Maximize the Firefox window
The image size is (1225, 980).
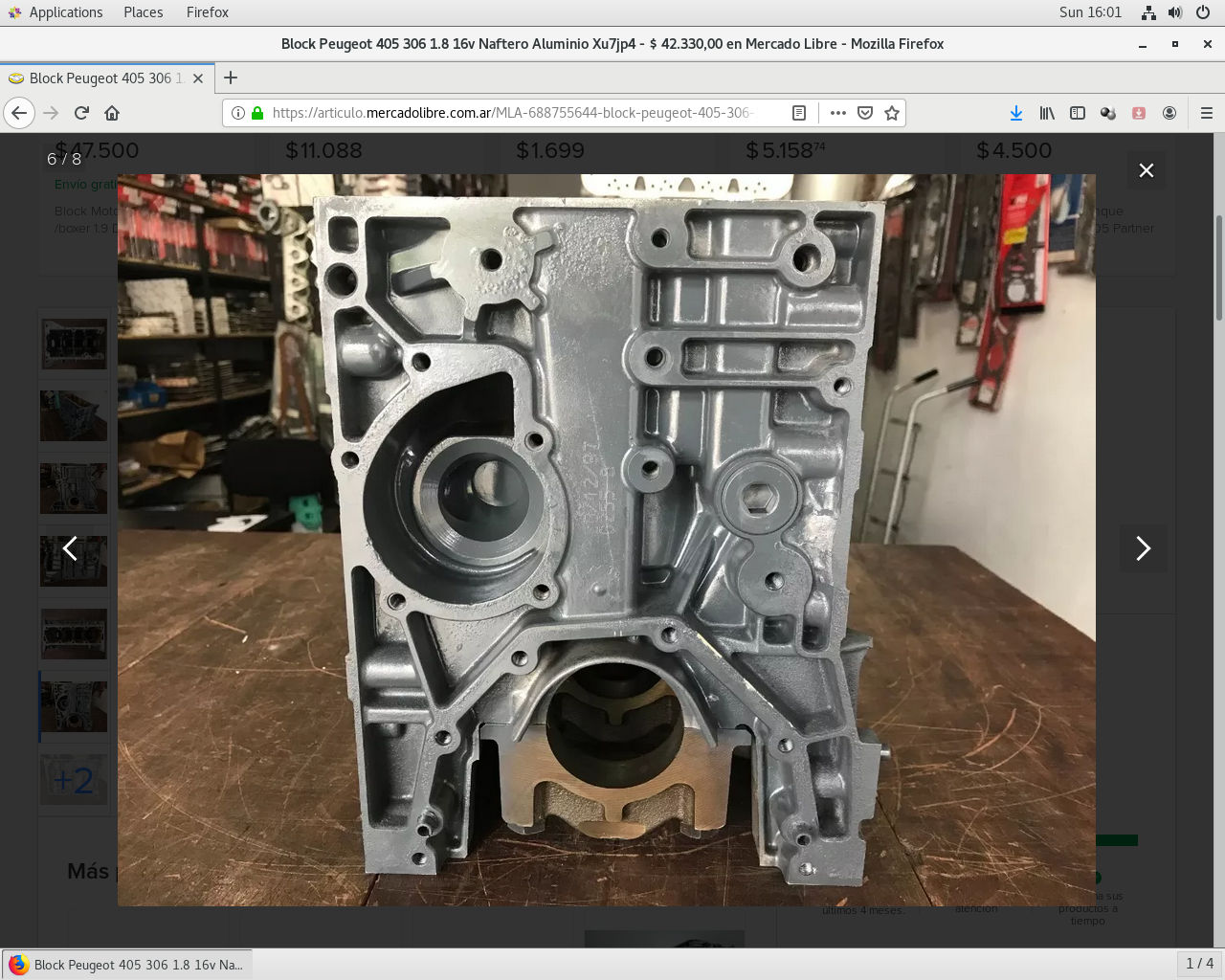(1175, 44)
